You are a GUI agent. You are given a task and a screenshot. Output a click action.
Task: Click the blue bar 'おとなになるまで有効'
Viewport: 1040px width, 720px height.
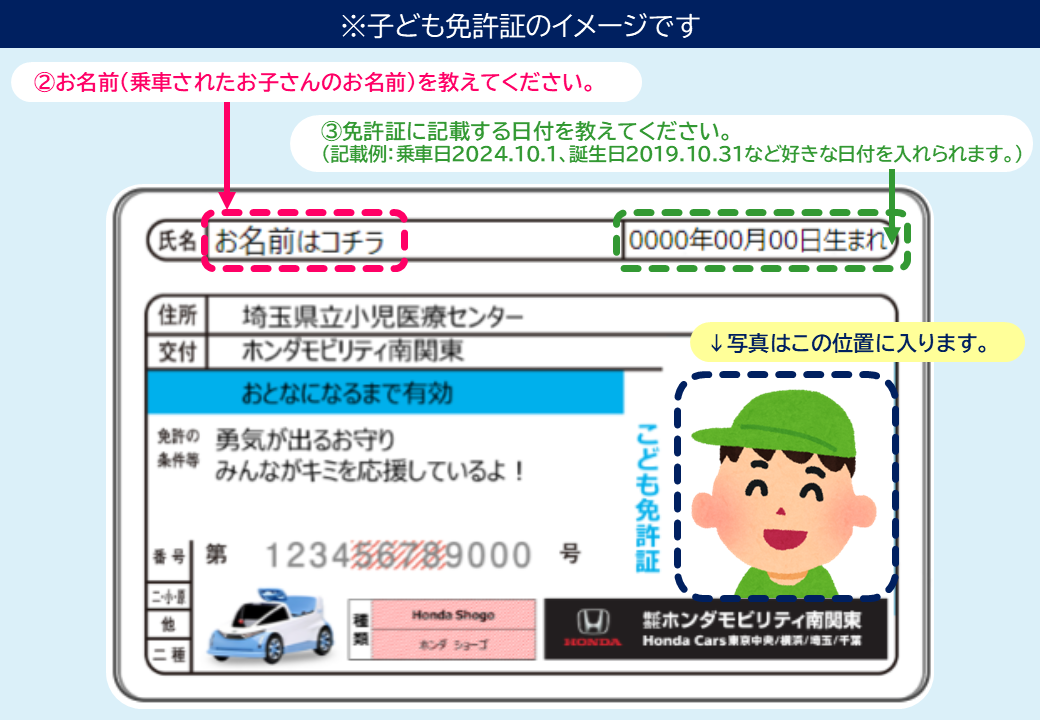click(385, 392)
